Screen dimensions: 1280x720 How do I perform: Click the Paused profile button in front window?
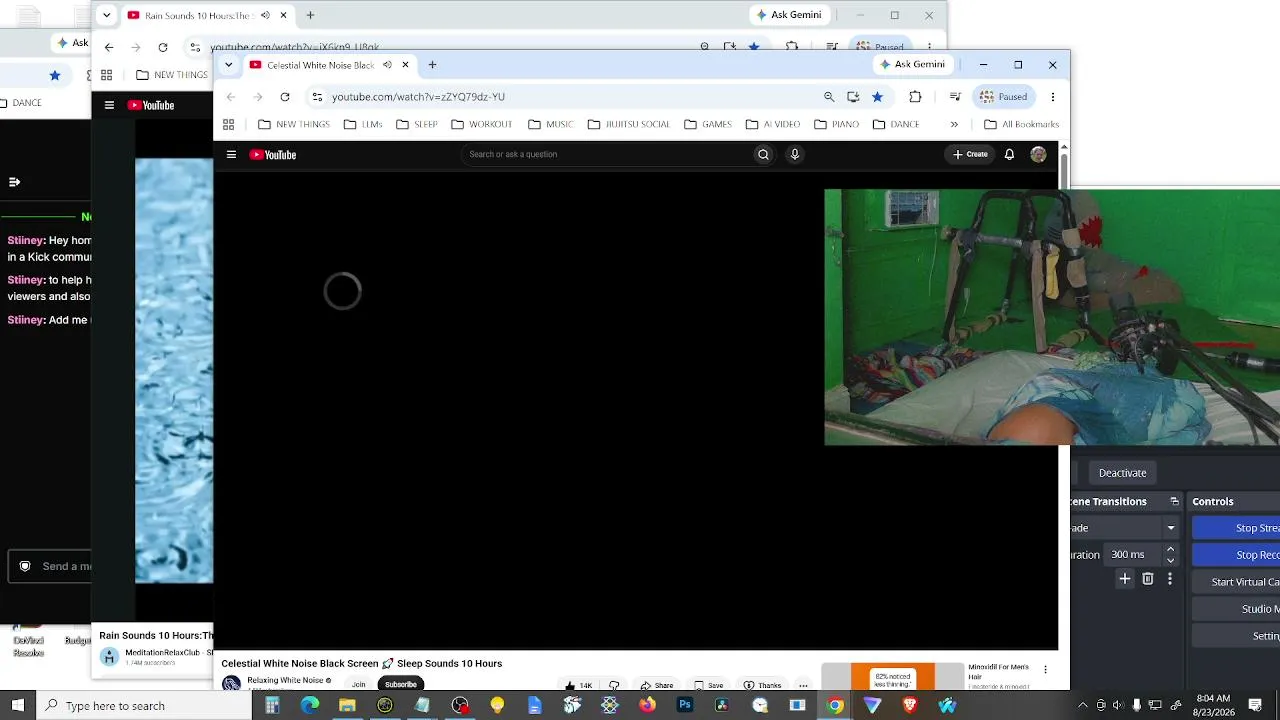[1003, 97]
